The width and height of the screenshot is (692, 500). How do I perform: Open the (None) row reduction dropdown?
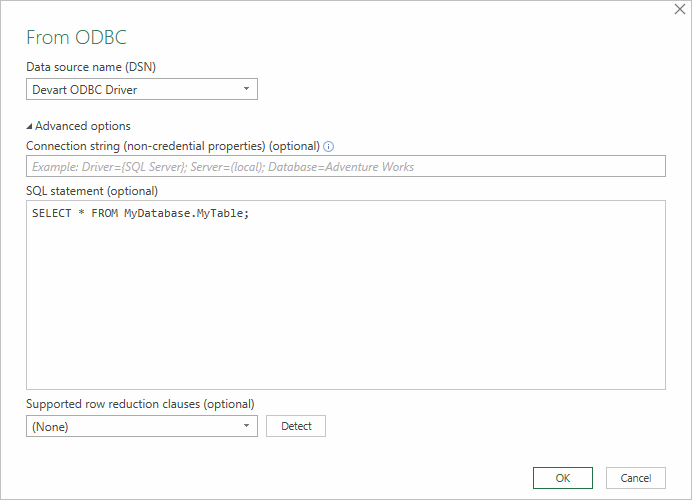[130, 426]
